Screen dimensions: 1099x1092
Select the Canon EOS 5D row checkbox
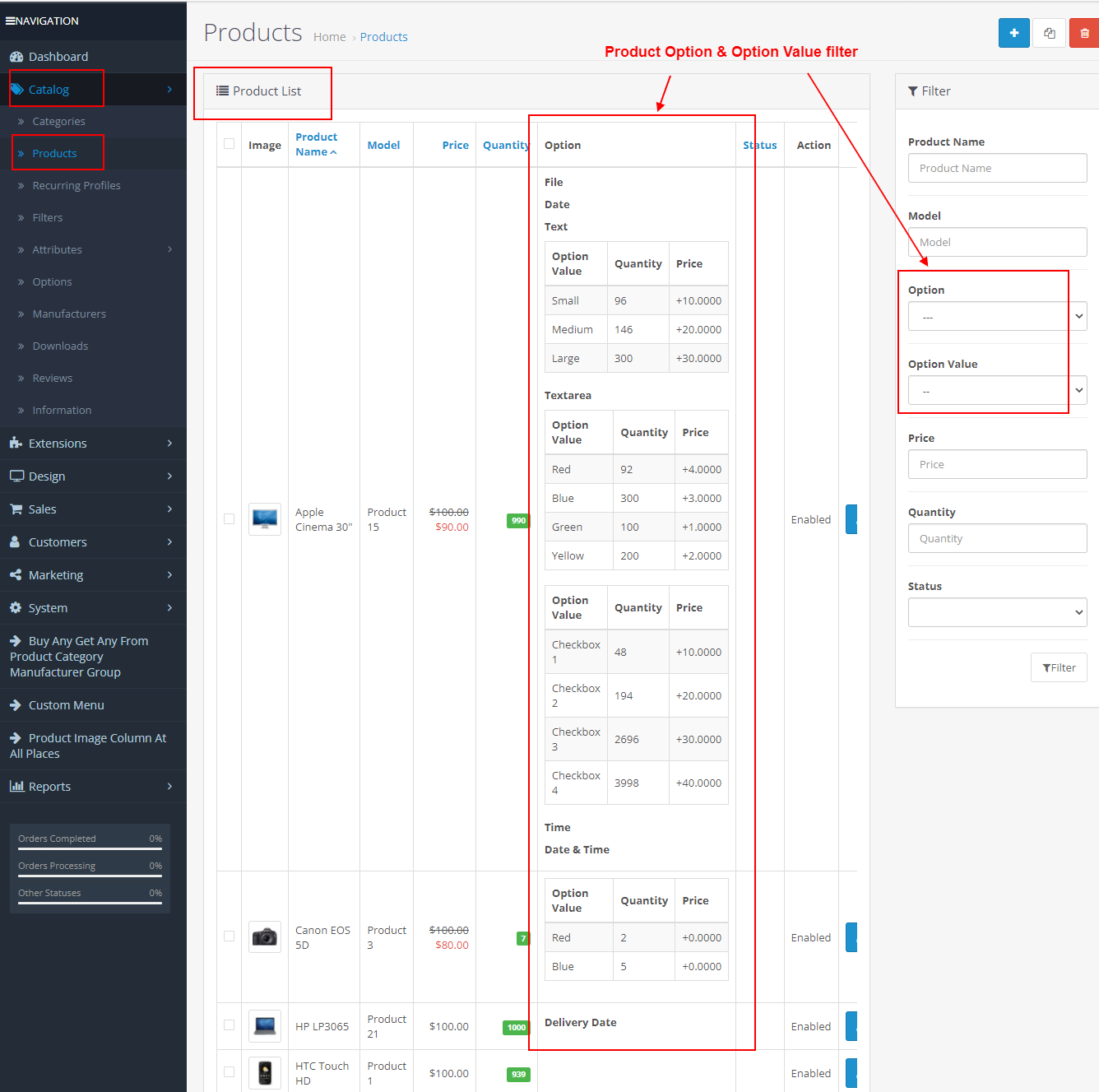pyautogui.click(x=229, y=936)
